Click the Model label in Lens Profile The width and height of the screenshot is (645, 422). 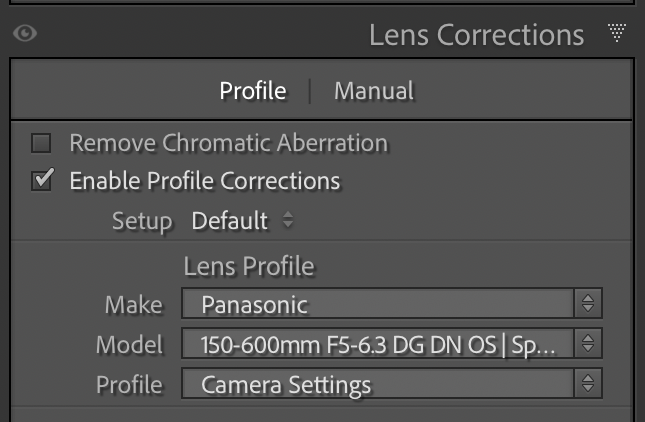click(129, 345)
